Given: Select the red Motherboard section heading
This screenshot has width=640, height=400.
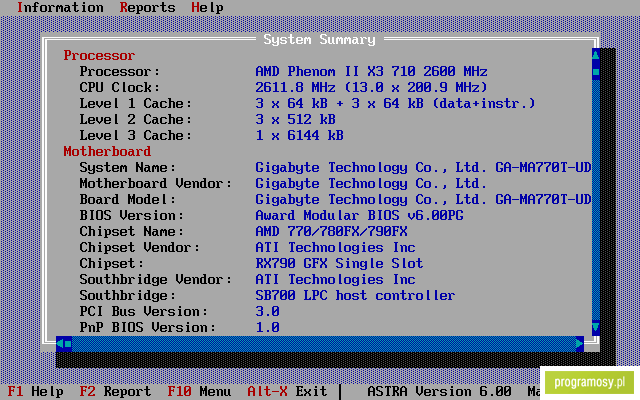Looking at the screenshot, I should (x=107, y=151).
